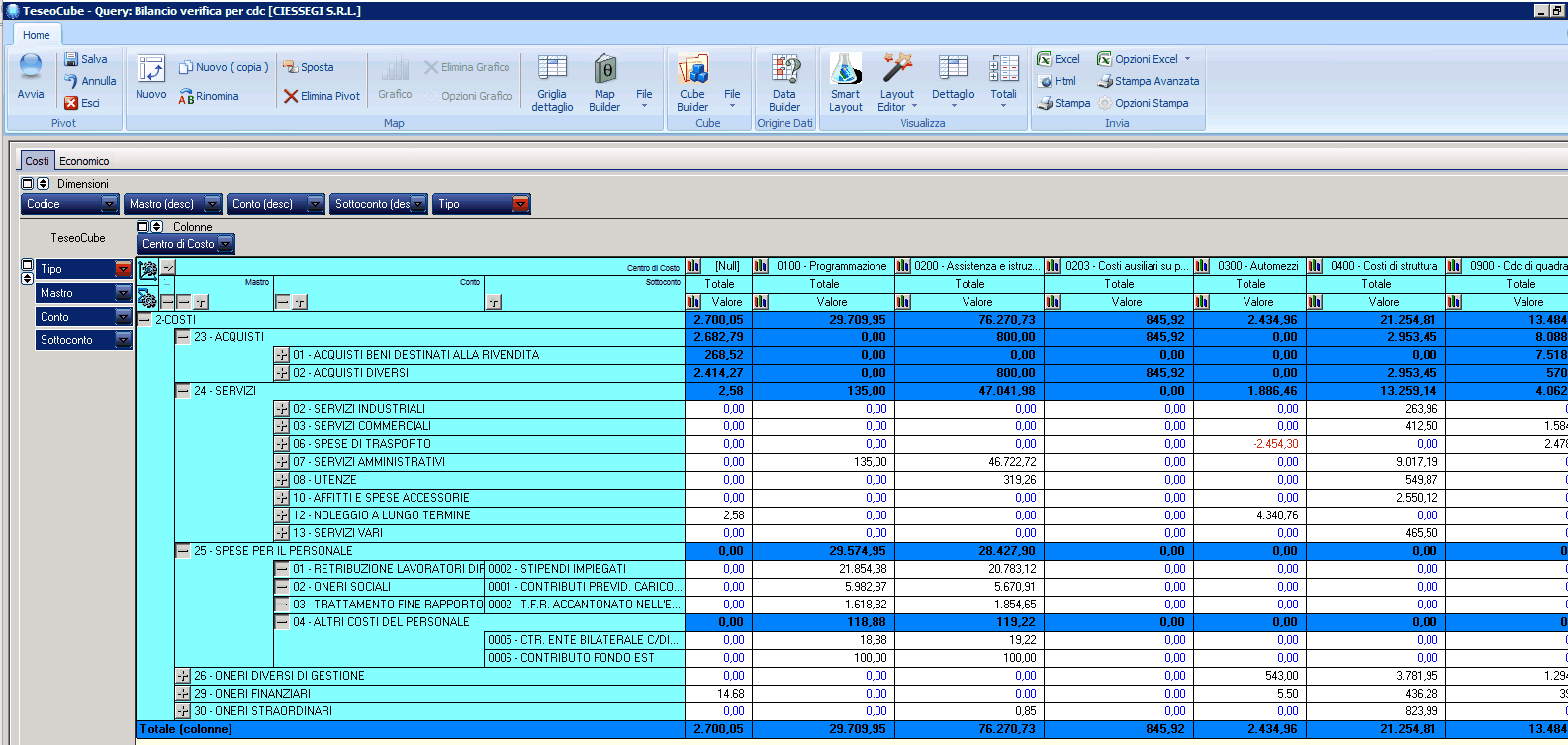Click the 46.722,72 value cell

click(969, 462)
